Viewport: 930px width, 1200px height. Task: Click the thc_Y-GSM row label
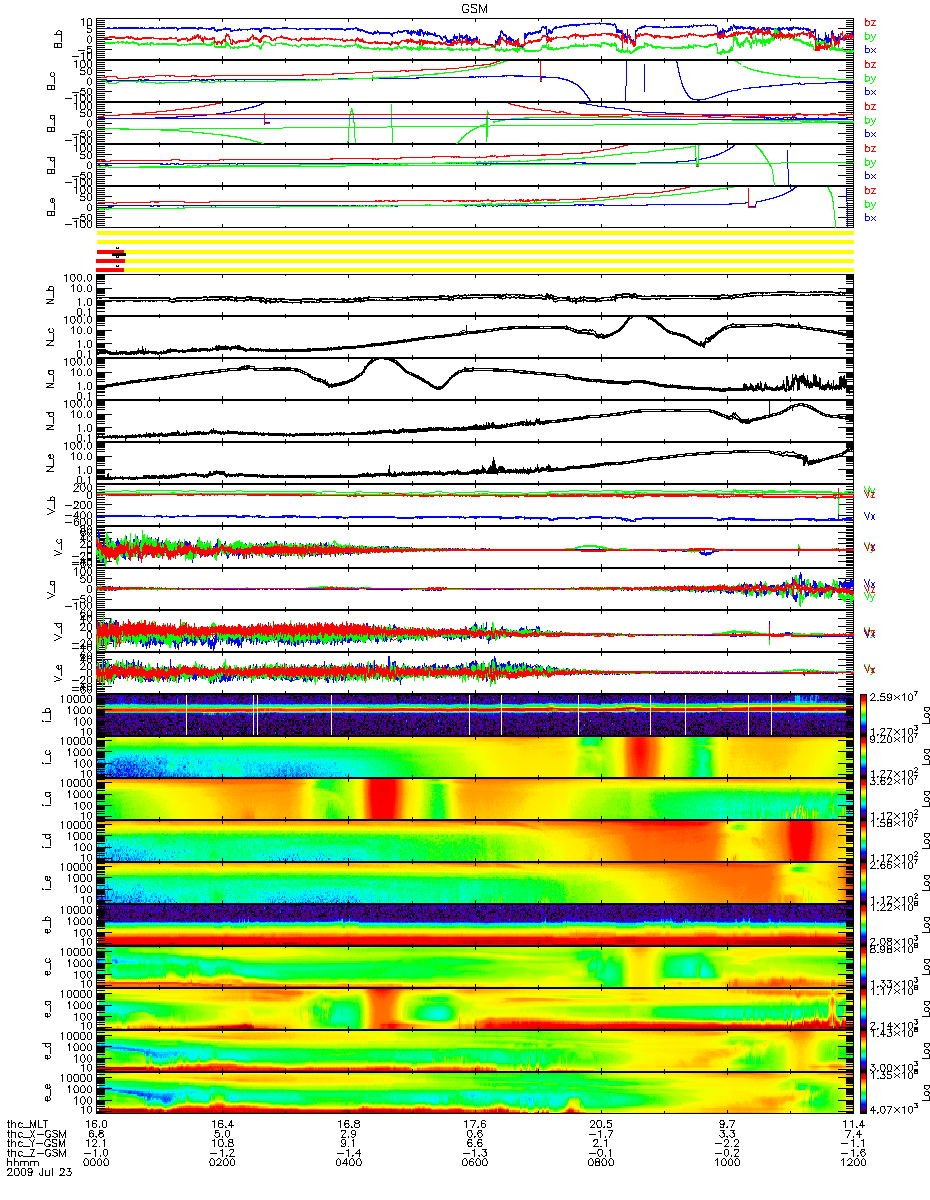tap(37, 1143)
